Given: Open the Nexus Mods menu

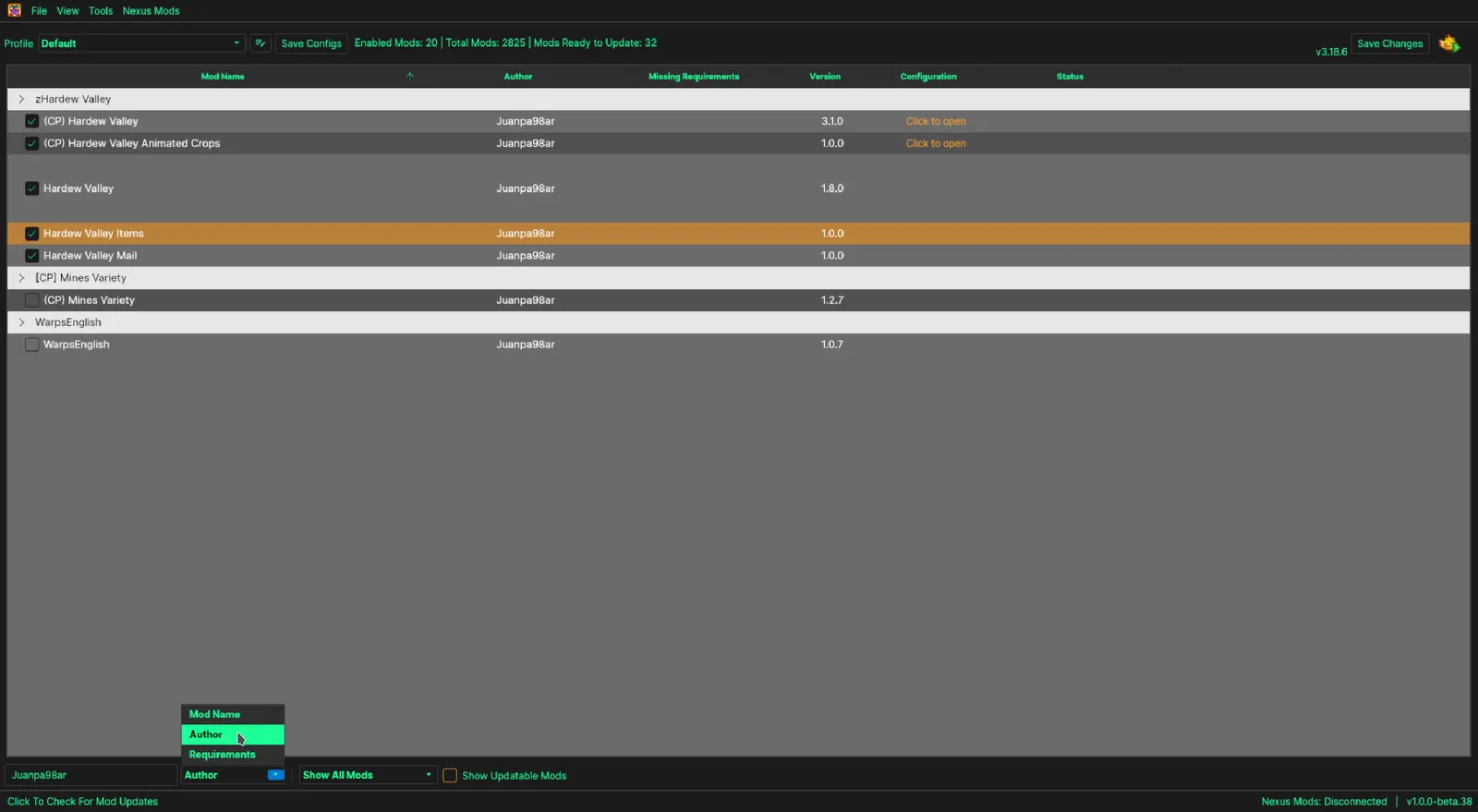Looking at the screenshot, I should (151, 11).
